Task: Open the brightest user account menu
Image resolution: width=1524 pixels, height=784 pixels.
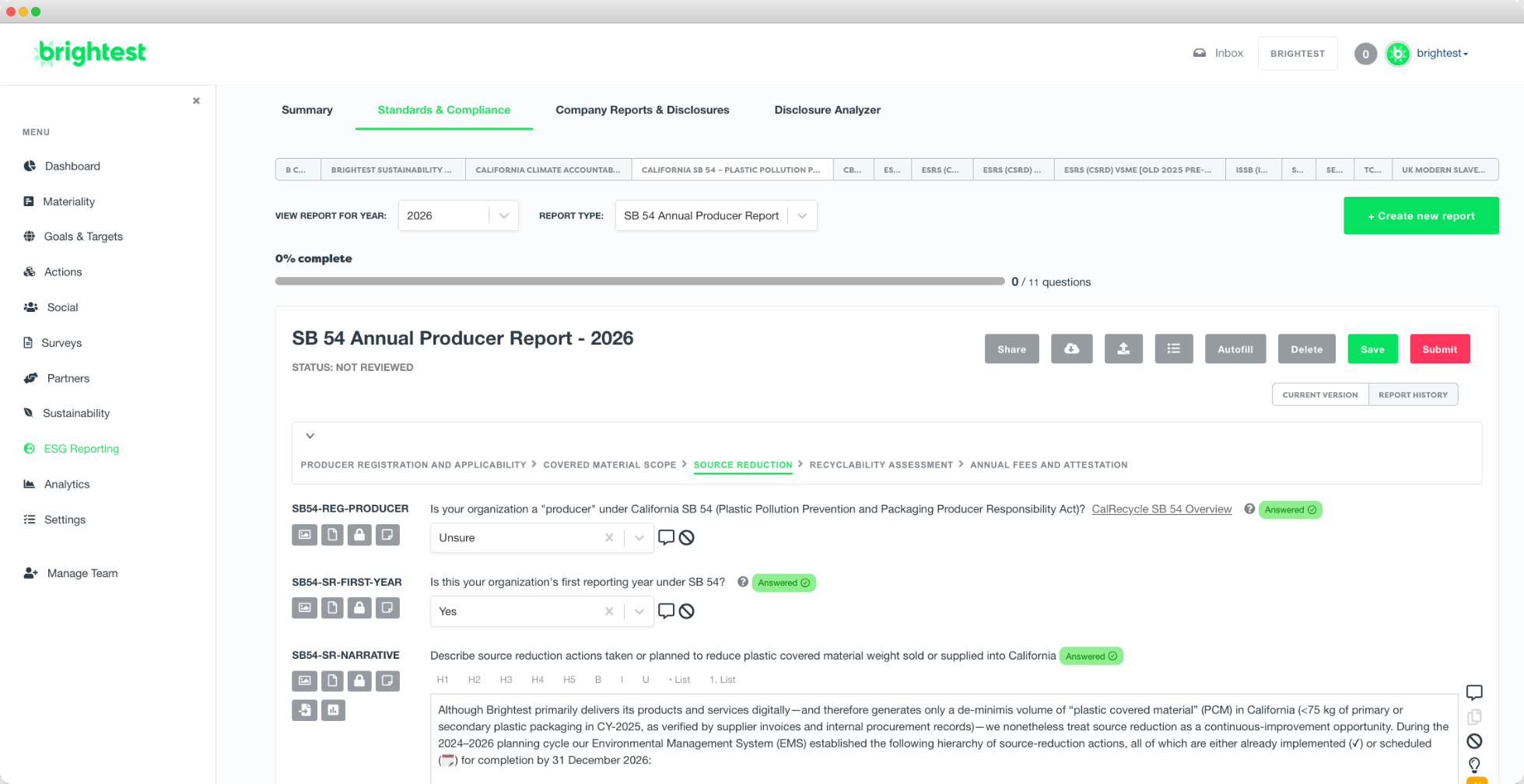Action: pyautogui.click(x=1442, y=54)
